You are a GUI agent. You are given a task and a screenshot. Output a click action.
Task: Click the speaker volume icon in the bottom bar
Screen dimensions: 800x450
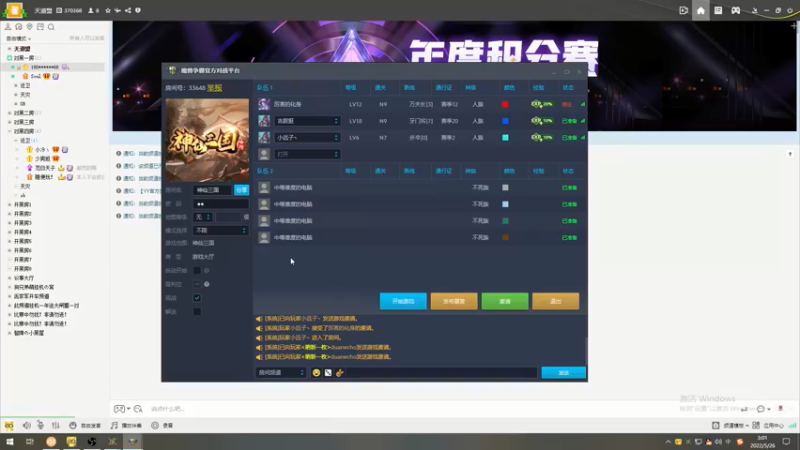27,425
